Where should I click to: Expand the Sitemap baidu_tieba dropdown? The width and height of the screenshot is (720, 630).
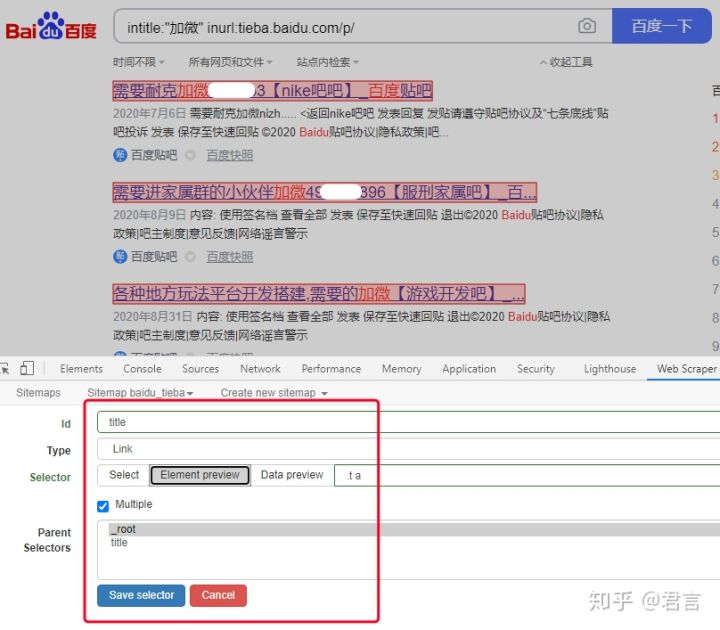pyautogui.click(x=140, y=393)
